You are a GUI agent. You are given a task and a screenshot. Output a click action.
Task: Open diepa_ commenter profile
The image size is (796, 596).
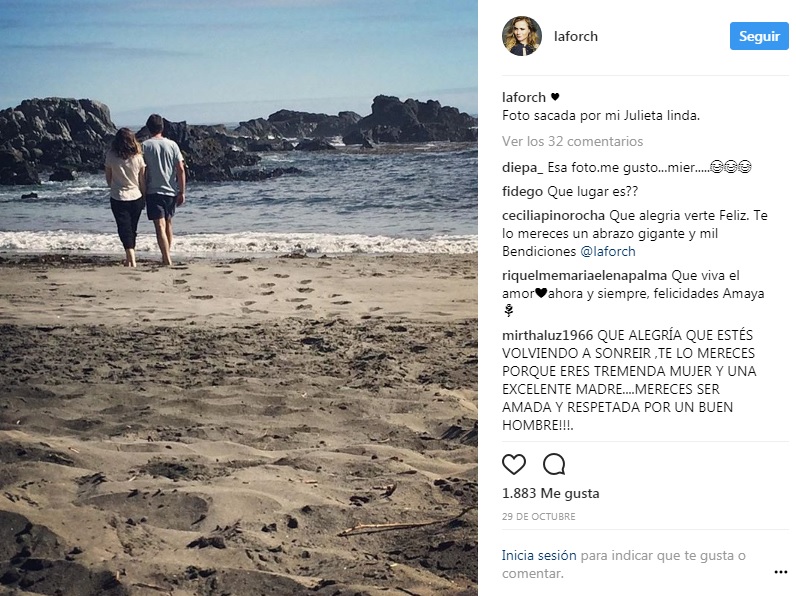tap(522, 168)
